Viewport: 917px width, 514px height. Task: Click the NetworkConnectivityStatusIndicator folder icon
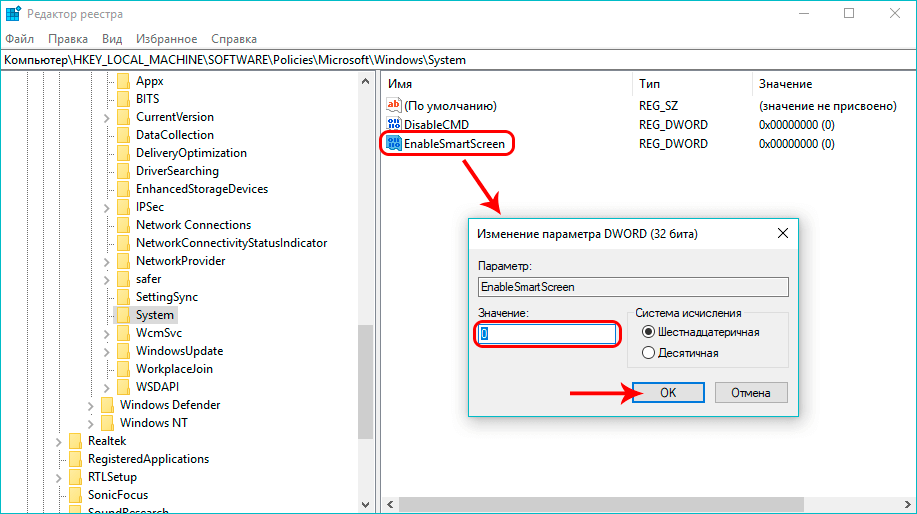[123, 243]
